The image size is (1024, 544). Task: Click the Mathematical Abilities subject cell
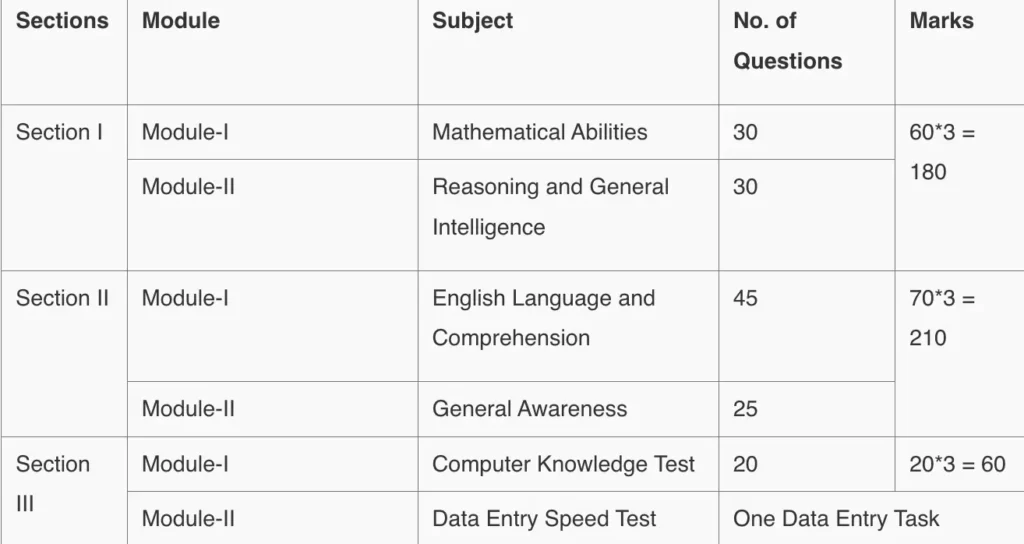point(539,132)
